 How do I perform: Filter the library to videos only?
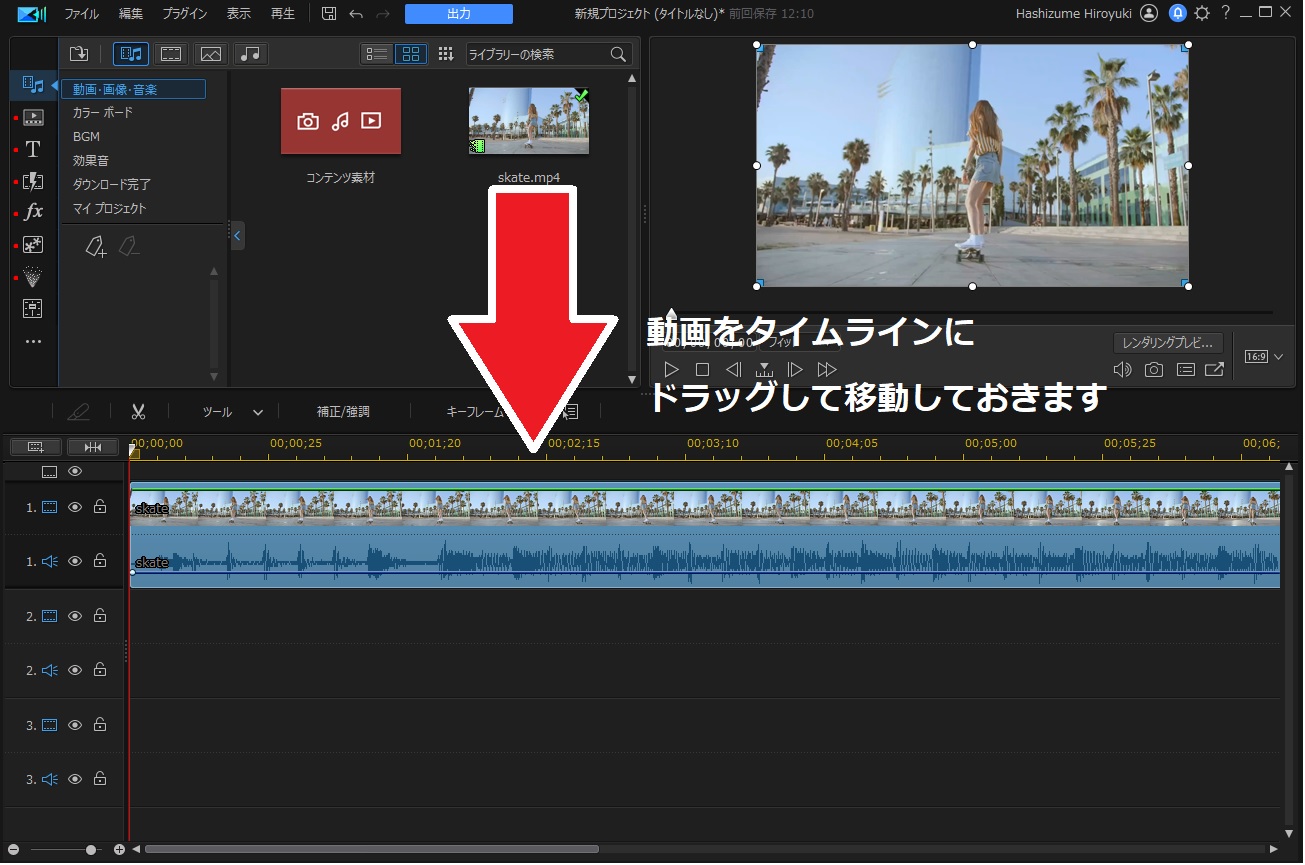pos(171,54)
